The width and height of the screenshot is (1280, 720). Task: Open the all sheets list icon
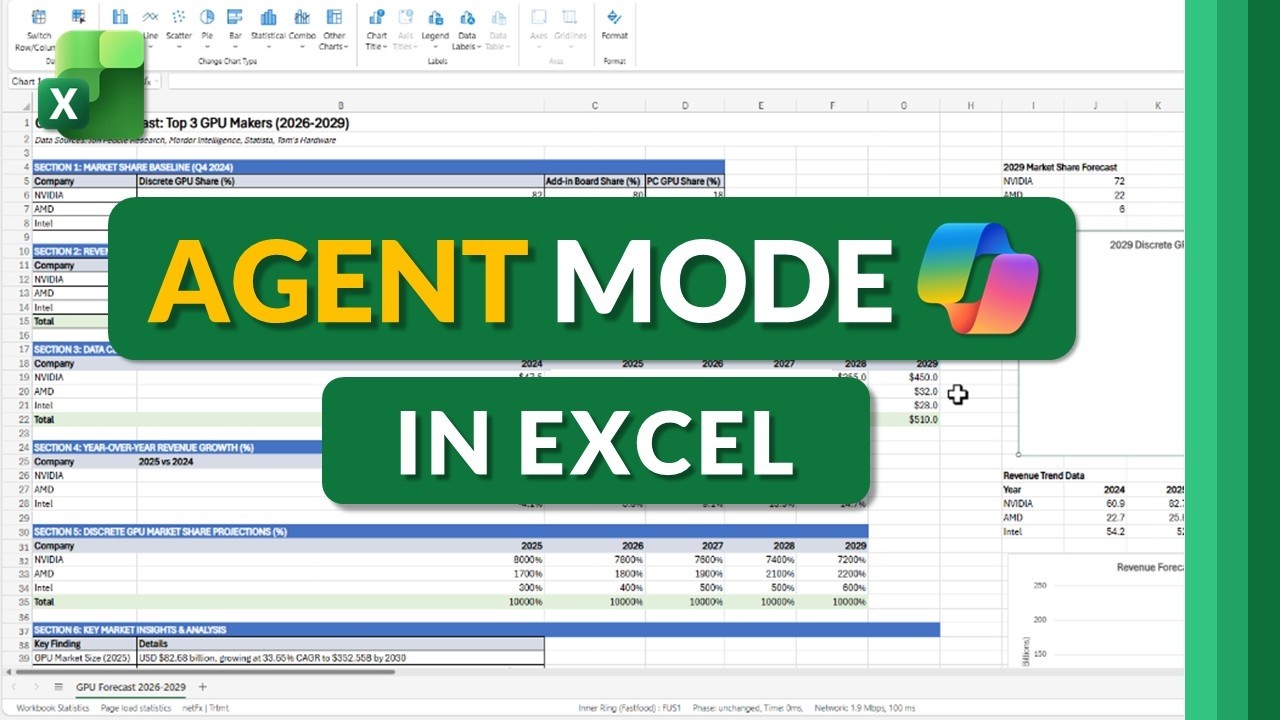(58, 687)
